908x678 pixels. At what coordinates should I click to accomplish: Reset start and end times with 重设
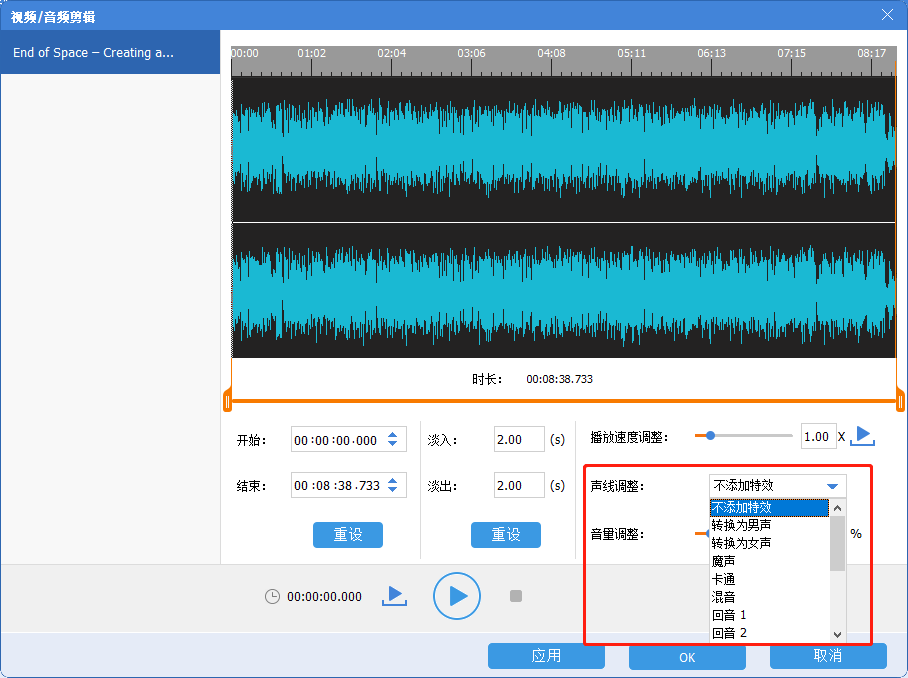coord(347,534)
